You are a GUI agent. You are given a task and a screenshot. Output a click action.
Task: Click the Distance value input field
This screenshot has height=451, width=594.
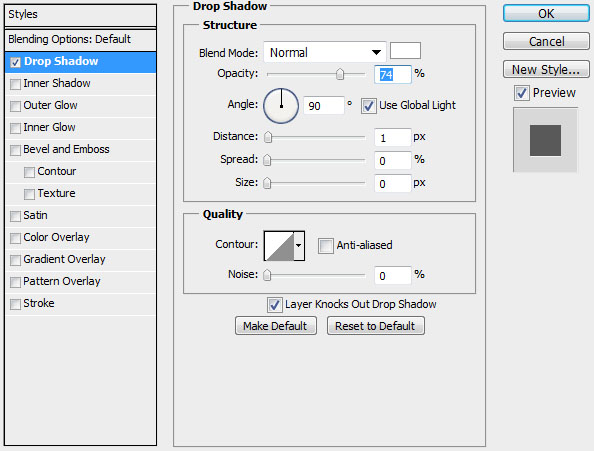(x=392, y=137)
